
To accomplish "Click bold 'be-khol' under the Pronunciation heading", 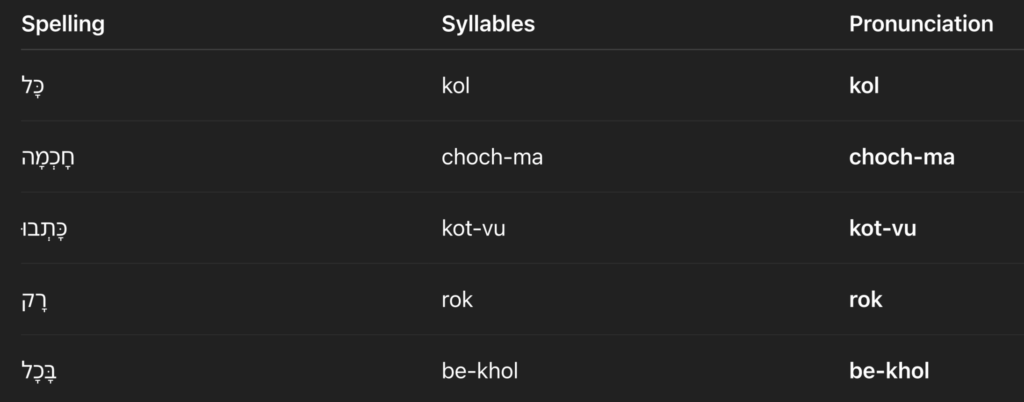I will click(889, 372).
